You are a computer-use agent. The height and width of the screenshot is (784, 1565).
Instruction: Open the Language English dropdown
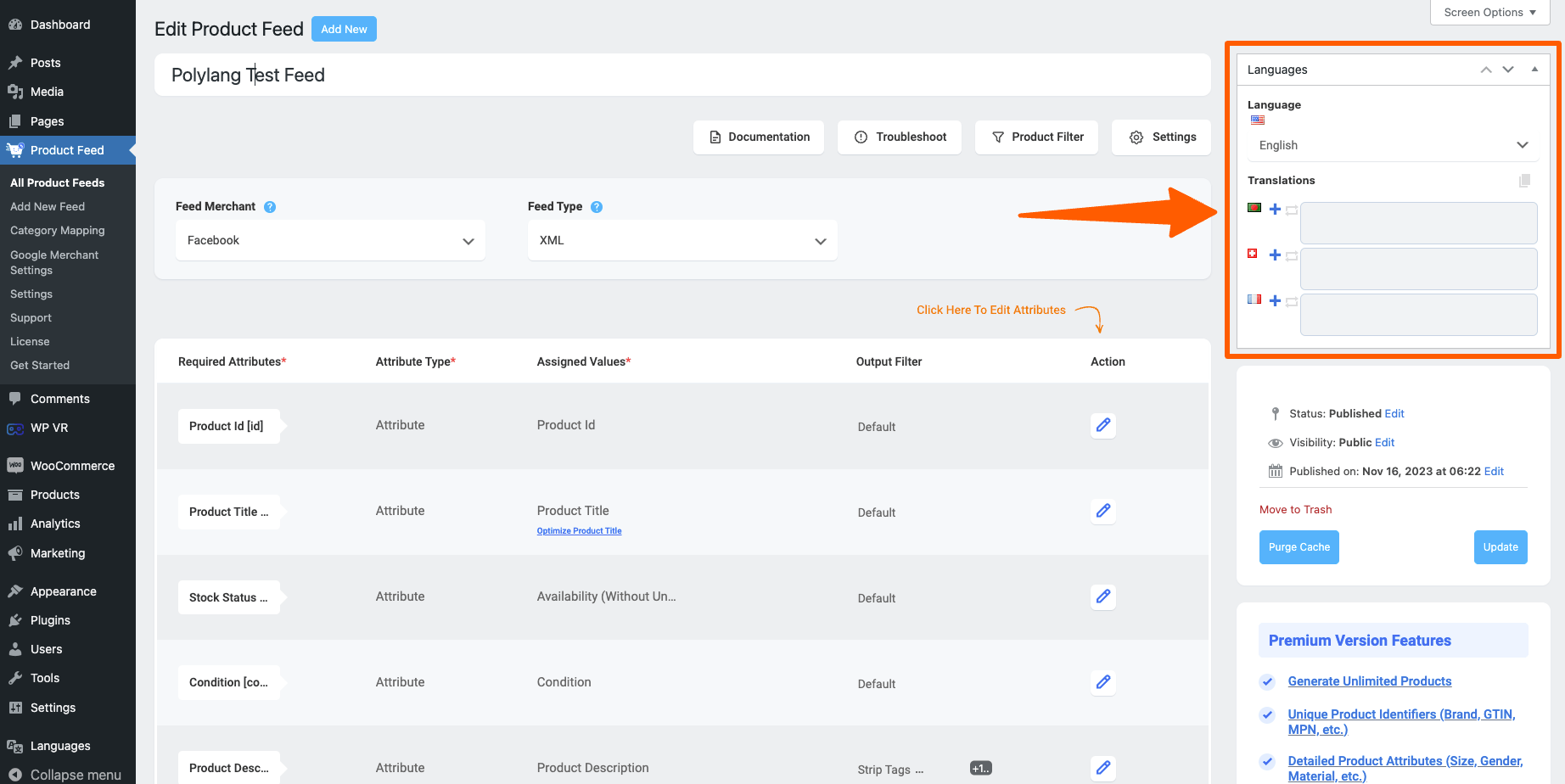[x=1393, y=145]
